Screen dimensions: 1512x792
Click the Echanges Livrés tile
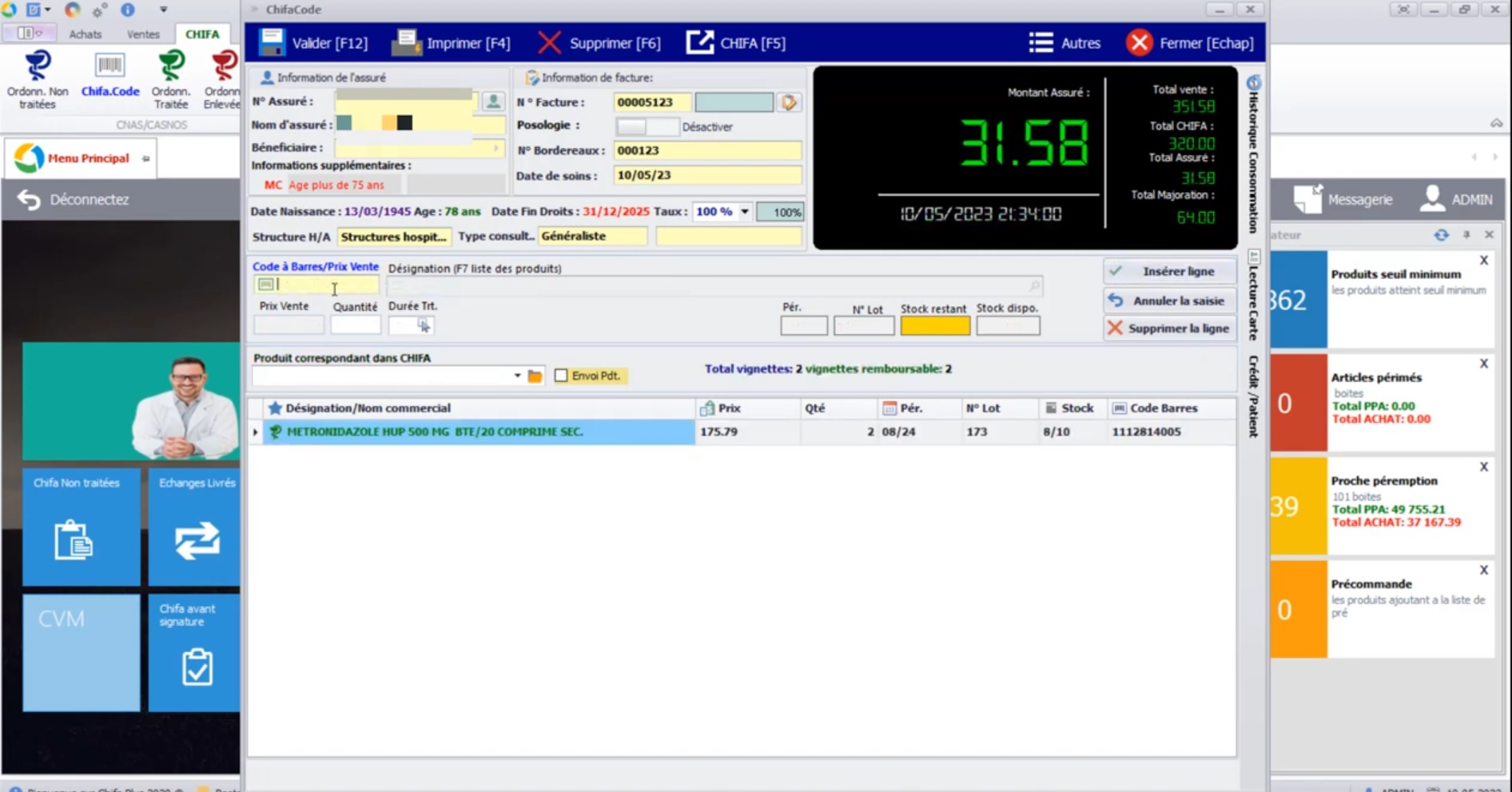pos(194,527)
